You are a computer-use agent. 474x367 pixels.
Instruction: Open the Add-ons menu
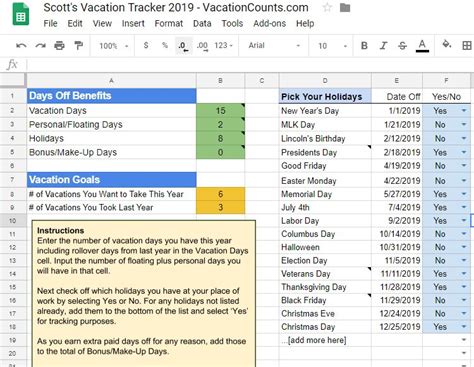[x=269, y=24]
